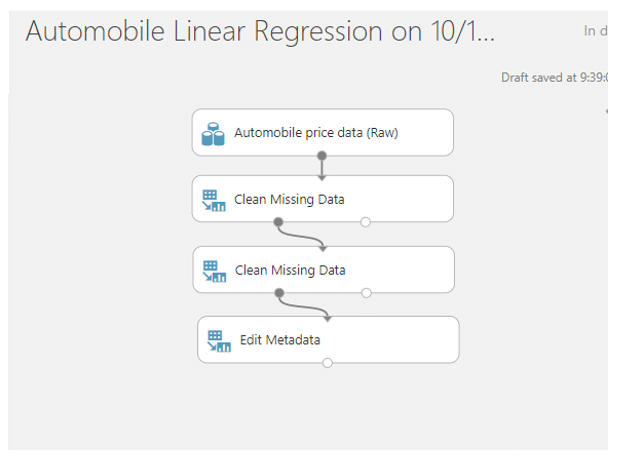Select the first Clean Missing Data module label
This screenshot has width=619, height=457.
(289, 200)
